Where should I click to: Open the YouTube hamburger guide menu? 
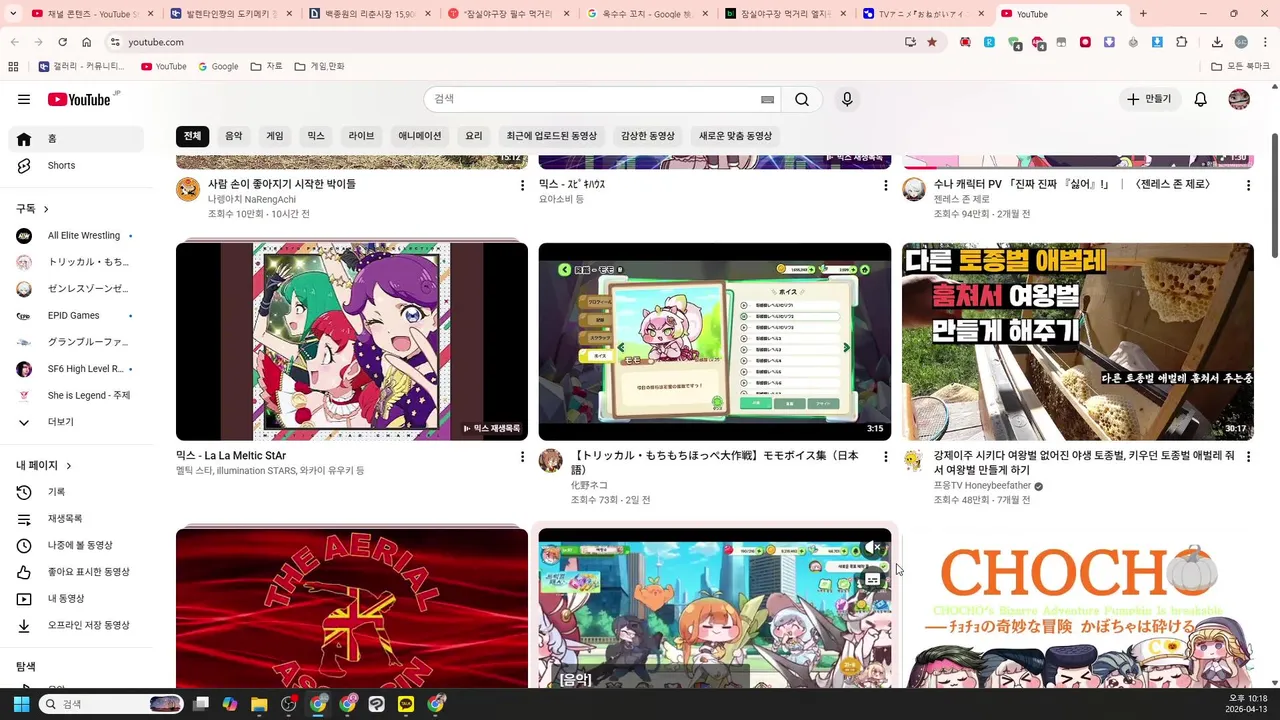pos(24,99)
